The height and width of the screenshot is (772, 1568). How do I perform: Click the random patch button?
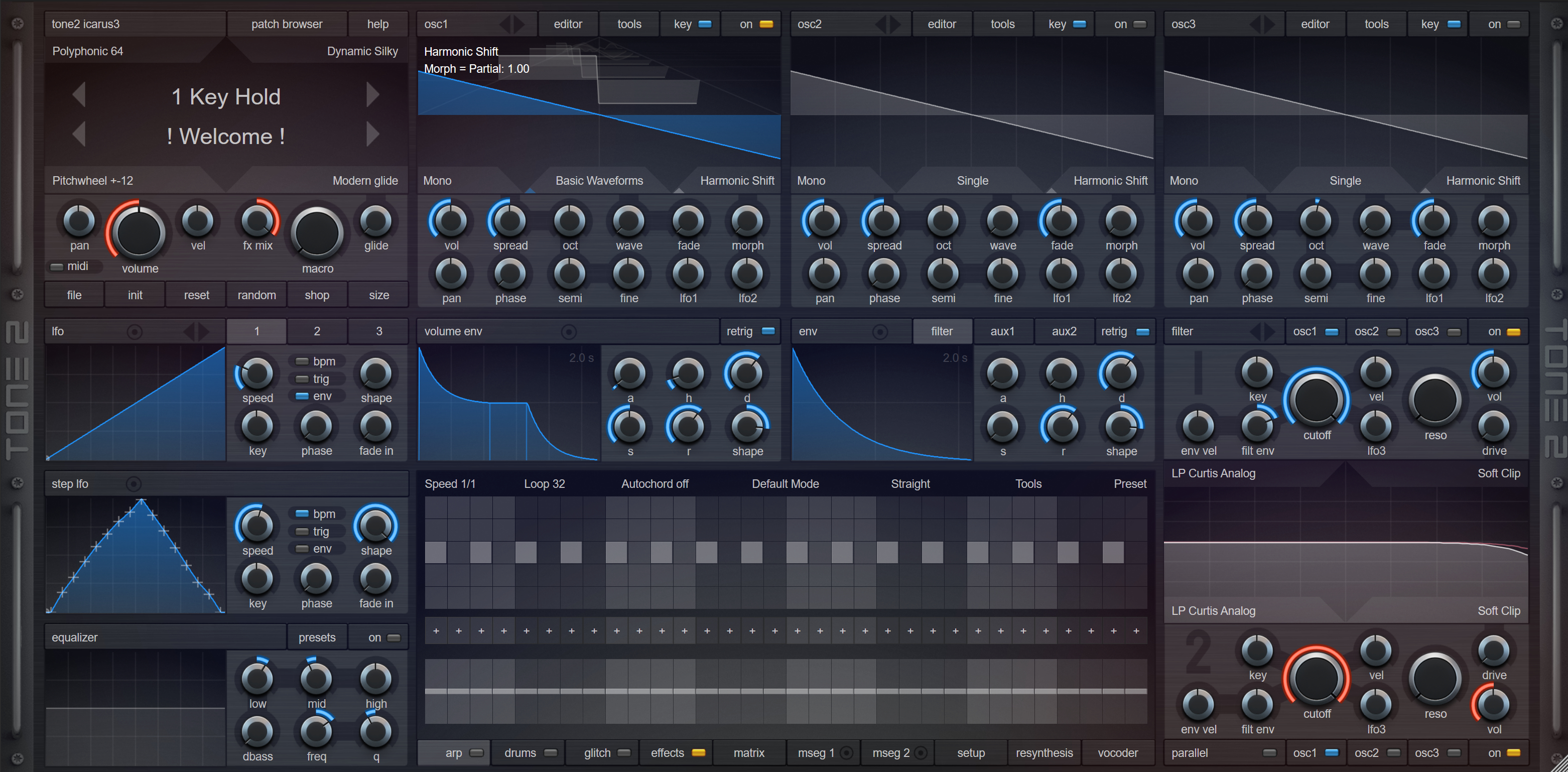[256, 294]
